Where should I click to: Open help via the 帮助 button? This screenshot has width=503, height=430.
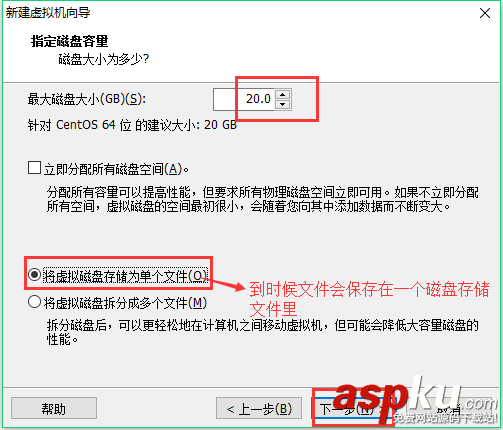tap(54, 408)
